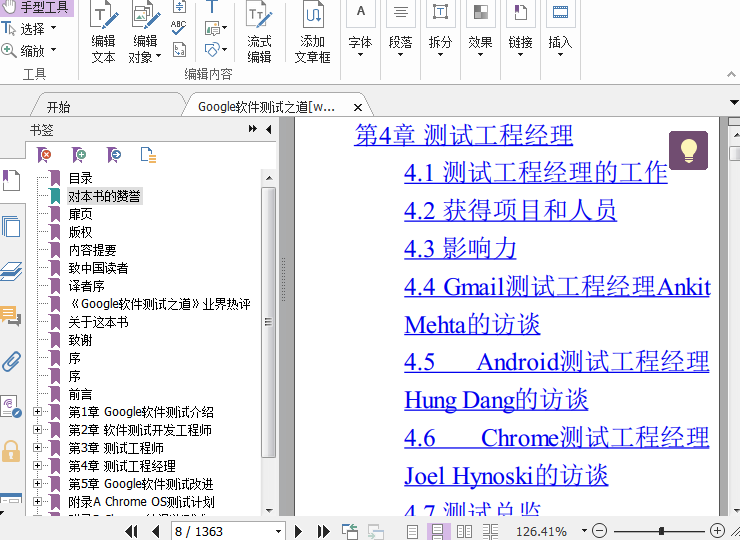Open the 第4章 测试工程经理 heading link
Viewport: 740px width, 540px height.
click(463, 135)
